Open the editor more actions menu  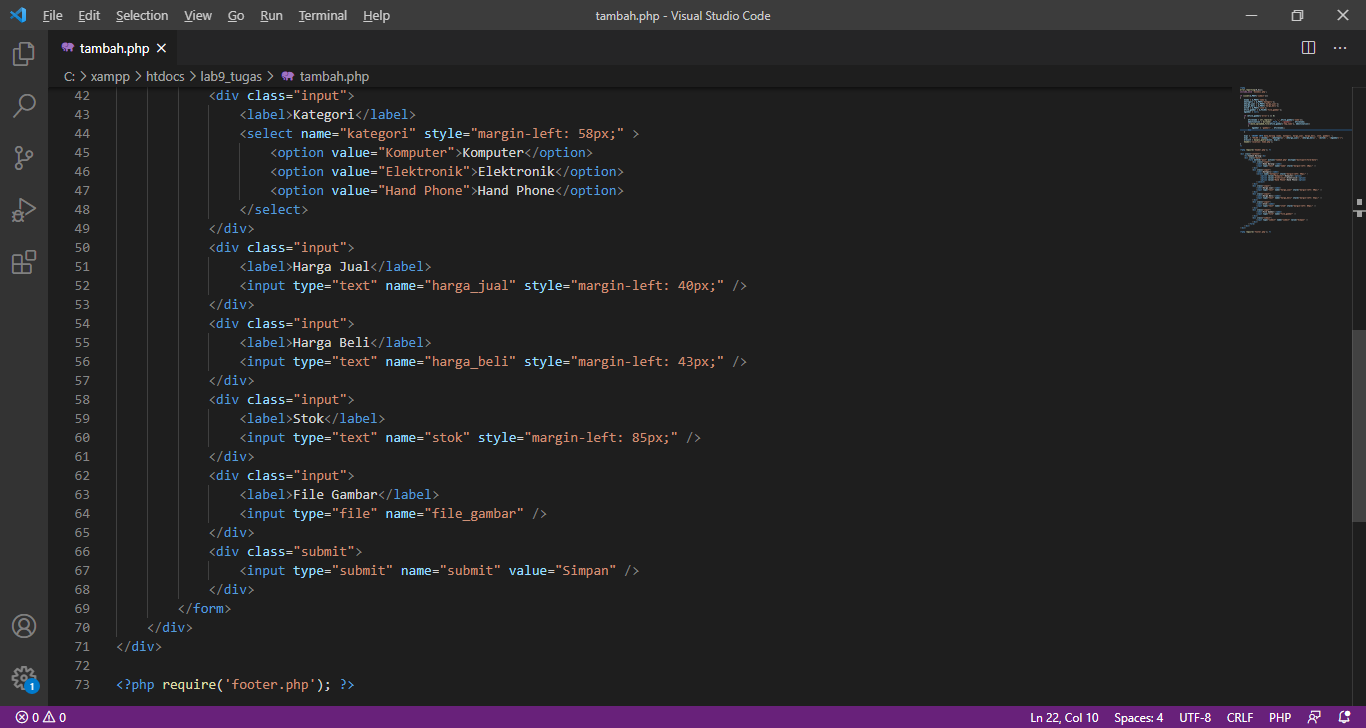point(1338,47)
